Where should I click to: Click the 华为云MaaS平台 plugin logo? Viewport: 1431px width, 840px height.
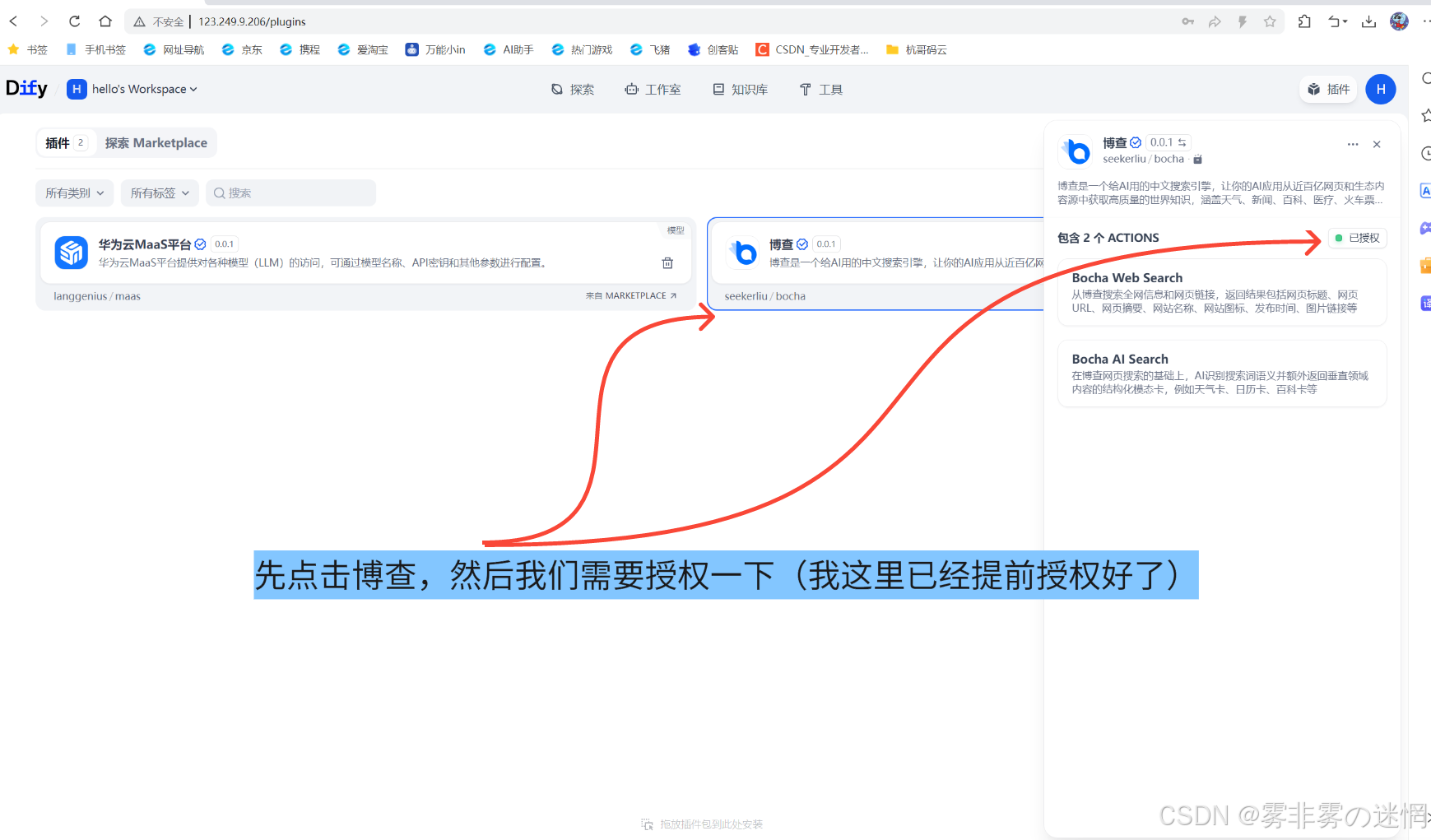click(x=72, y=253)
